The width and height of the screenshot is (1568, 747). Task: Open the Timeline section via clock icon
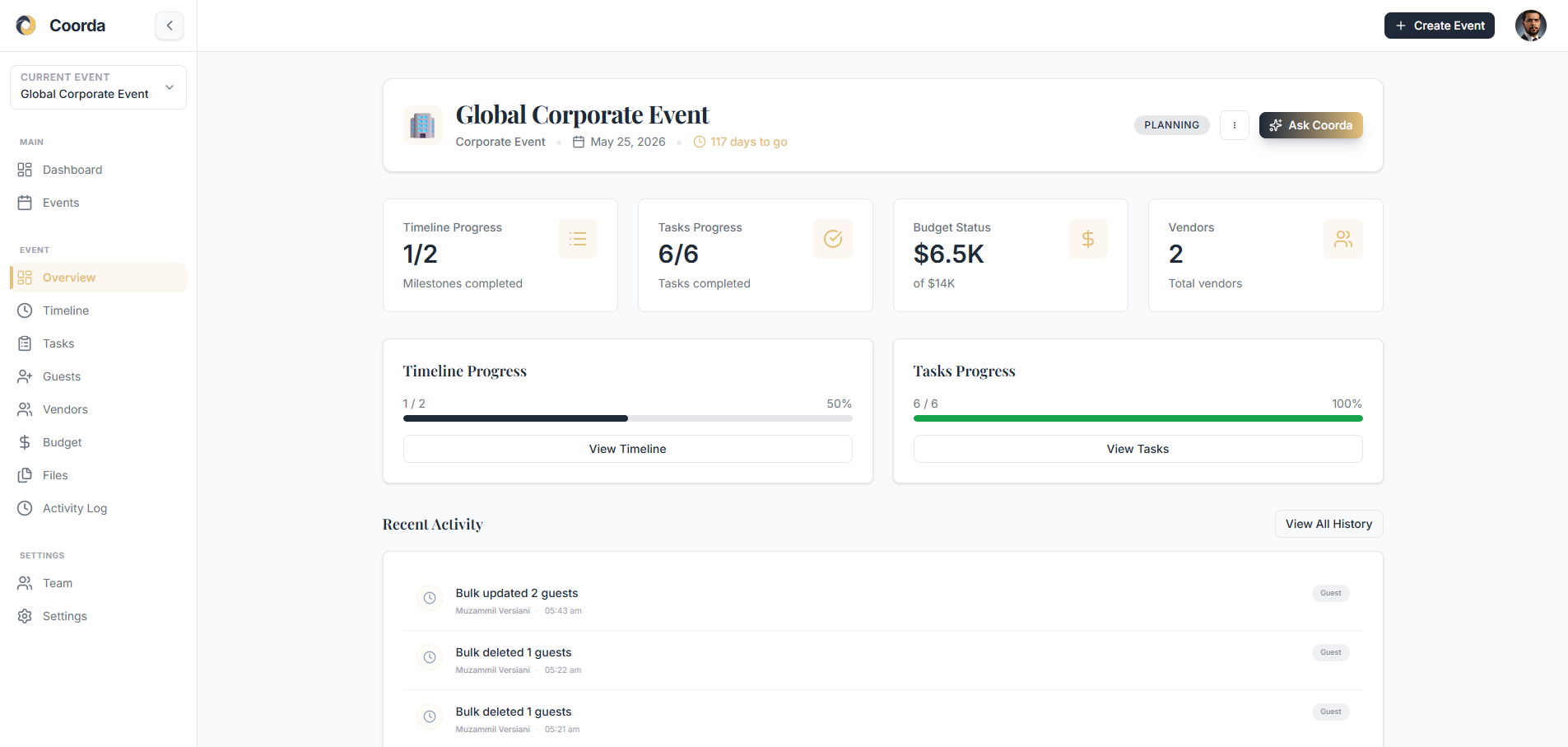click(x=26, y=310)
